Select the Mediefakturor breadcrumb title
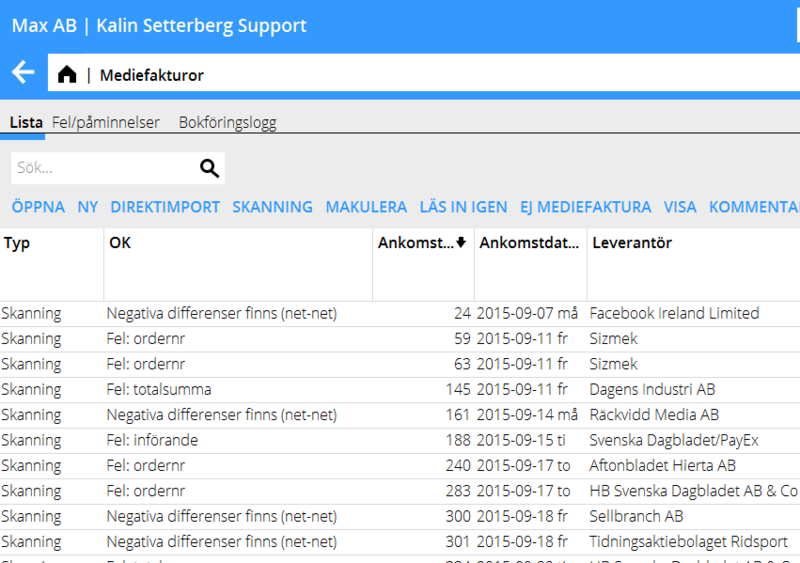 point(152,75)
